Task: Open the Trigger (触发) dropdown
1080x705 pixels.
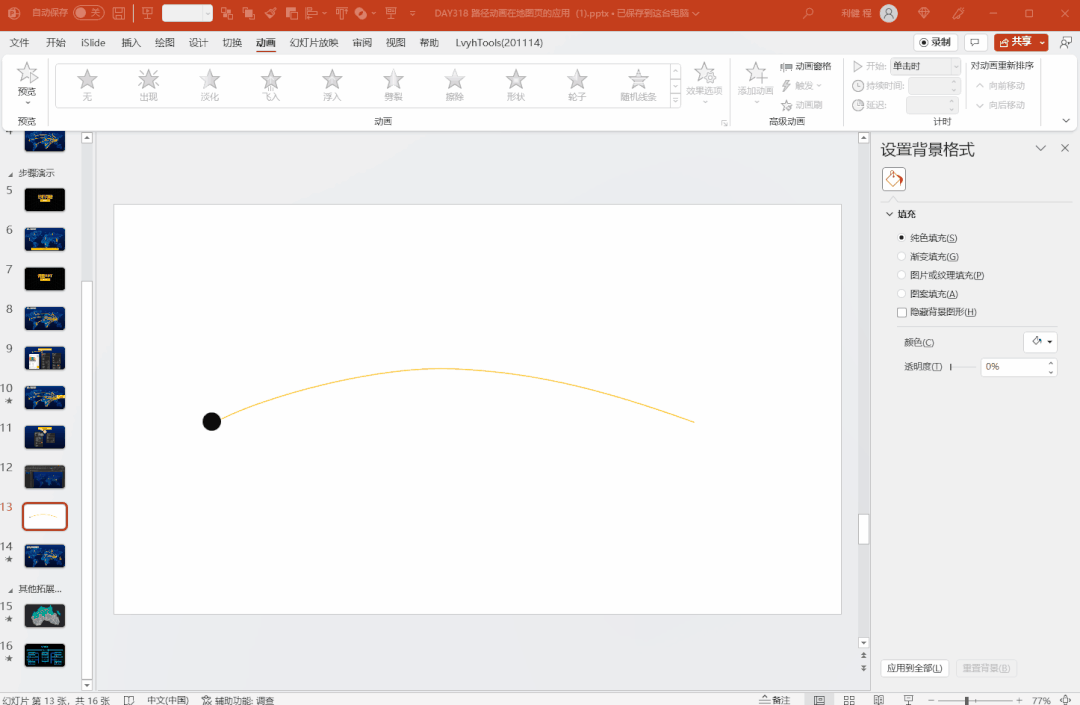Action: point(802,86)
